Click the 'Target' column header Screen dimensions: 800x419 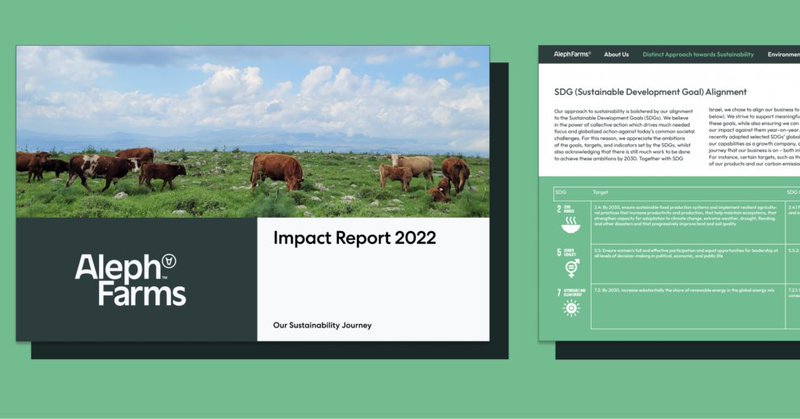[x=600, y=192]
